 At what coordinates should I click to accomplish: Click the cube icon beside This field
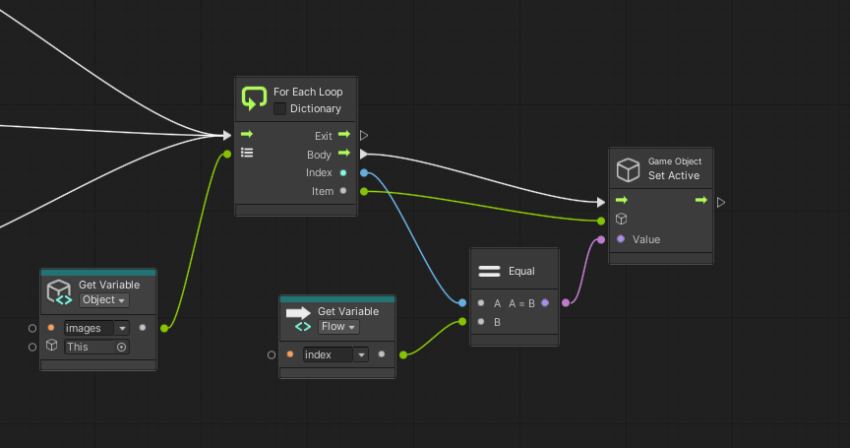point(51,345)
